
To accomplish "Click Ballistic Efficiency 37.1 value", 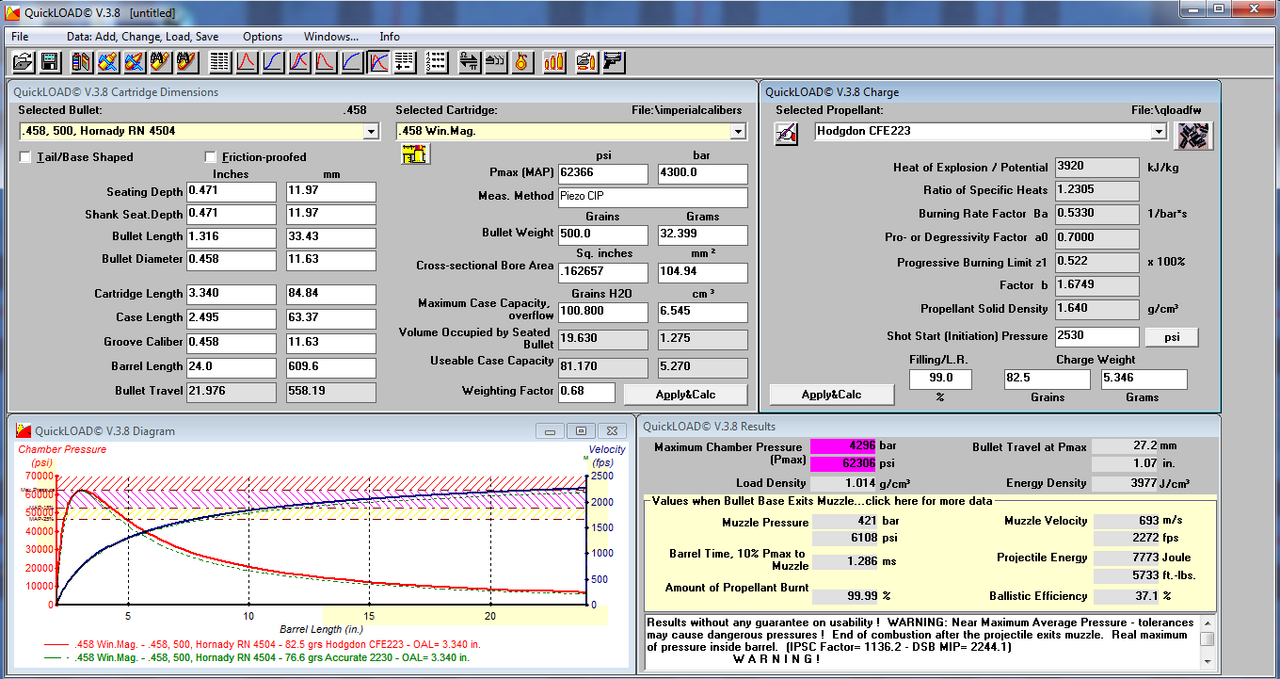I will [1128, 596].
